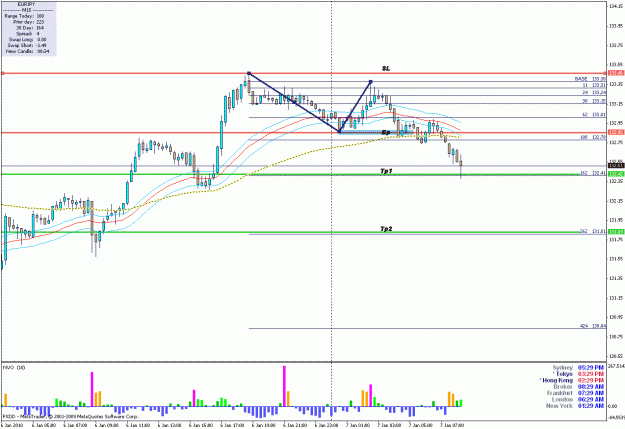The height and width of the screenshot is (429, 625).
Task: Click the BASE Fibonacci level label
Action: click(x=590, y=79)
